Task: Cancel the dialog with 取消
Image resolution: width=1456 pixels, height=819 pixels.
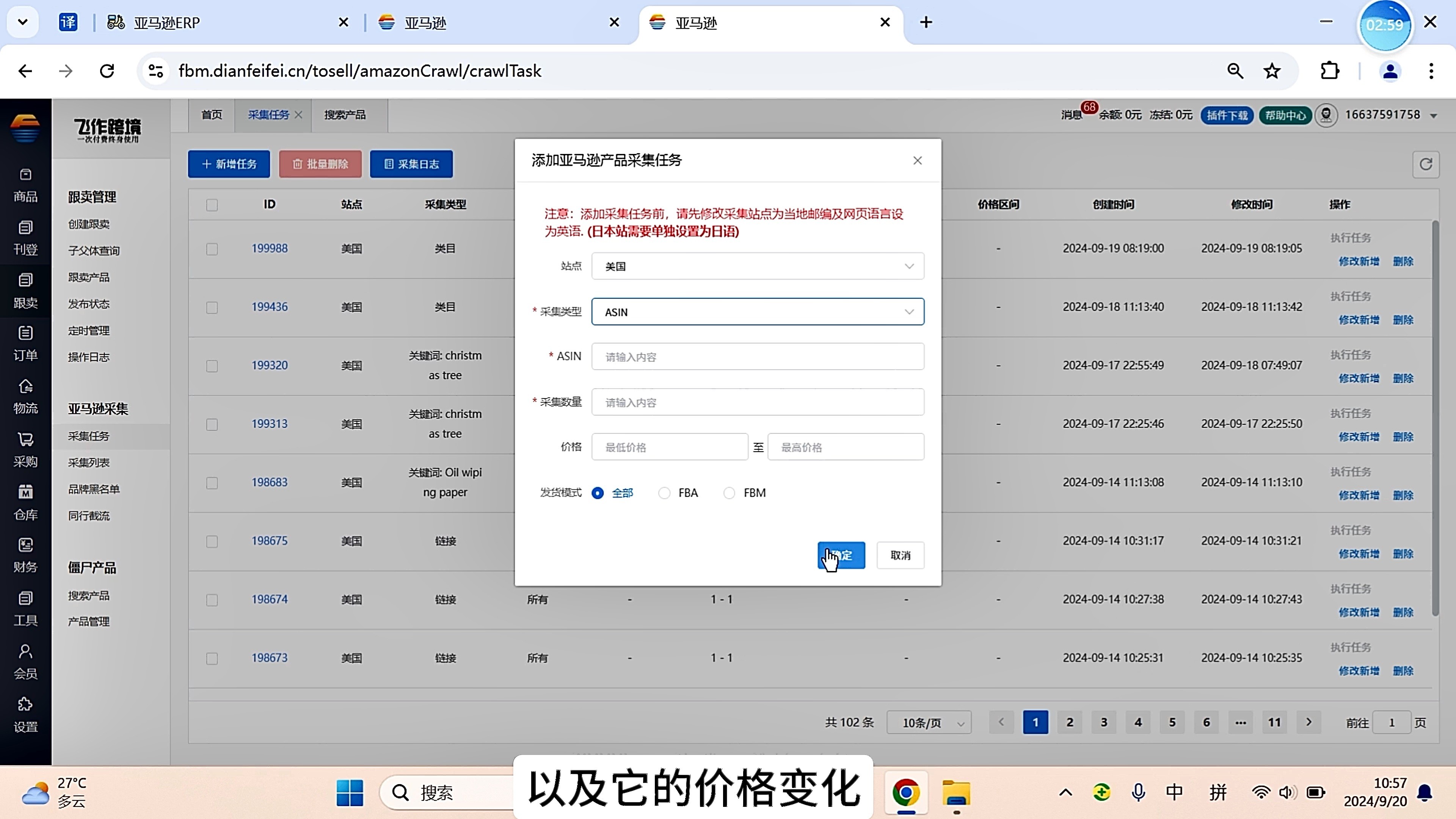Action: tap(901, 555)
